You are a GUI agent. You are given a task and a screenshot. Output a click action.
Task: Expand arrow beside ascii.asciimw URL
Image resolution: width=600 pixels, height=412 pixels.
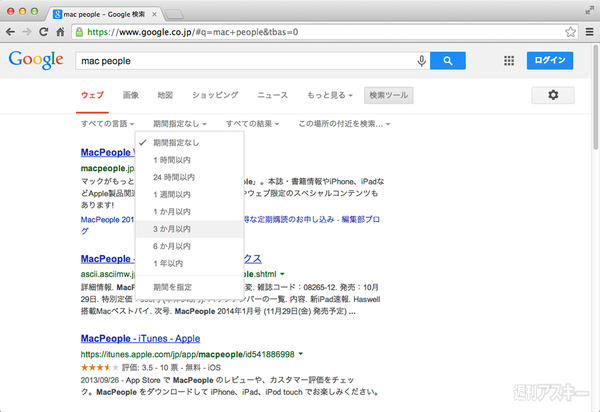[x=282, y=274]
